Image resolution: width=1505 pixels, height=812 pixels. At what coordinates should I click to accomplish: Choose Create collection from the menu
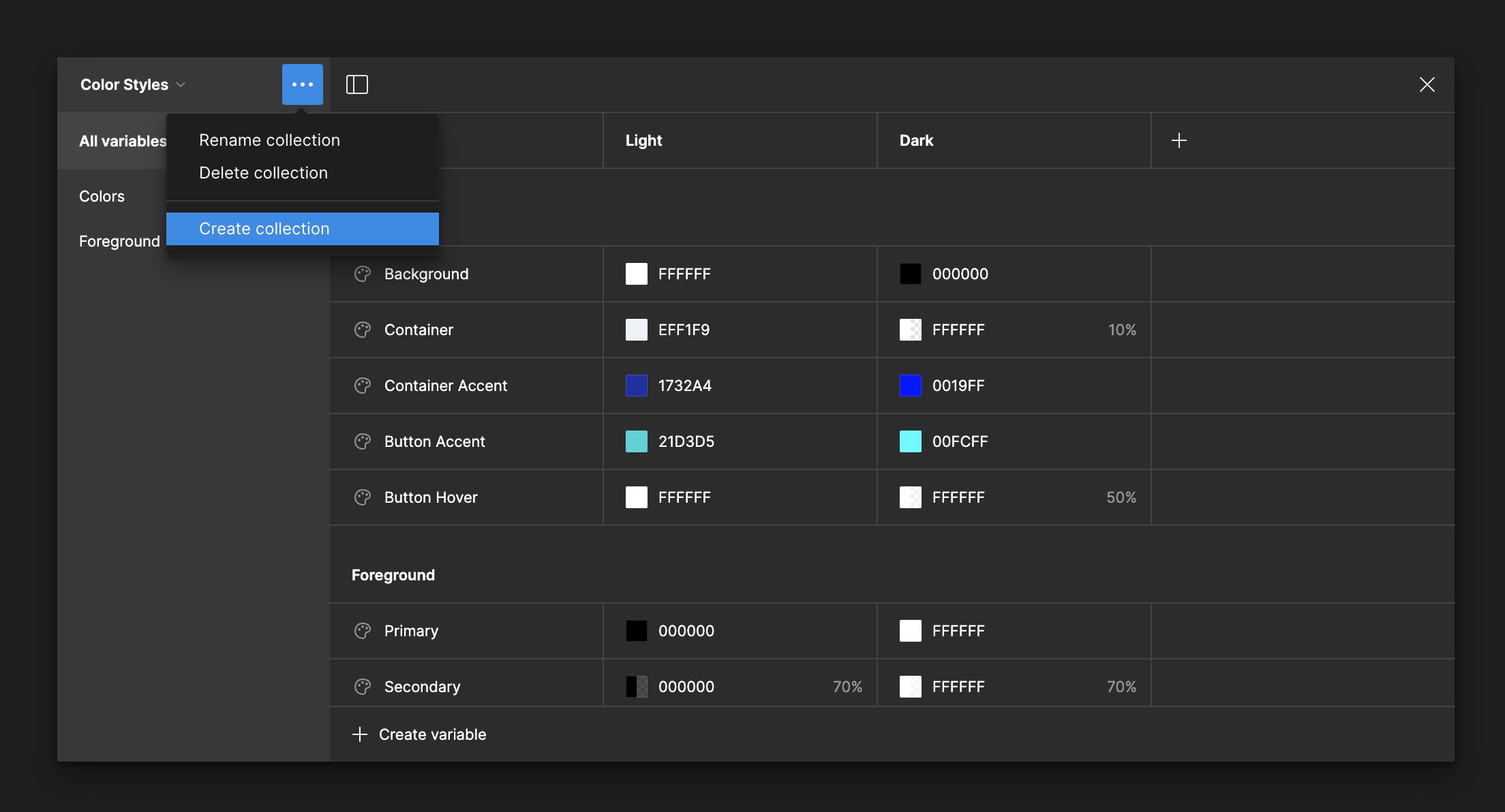coord(264,228)
